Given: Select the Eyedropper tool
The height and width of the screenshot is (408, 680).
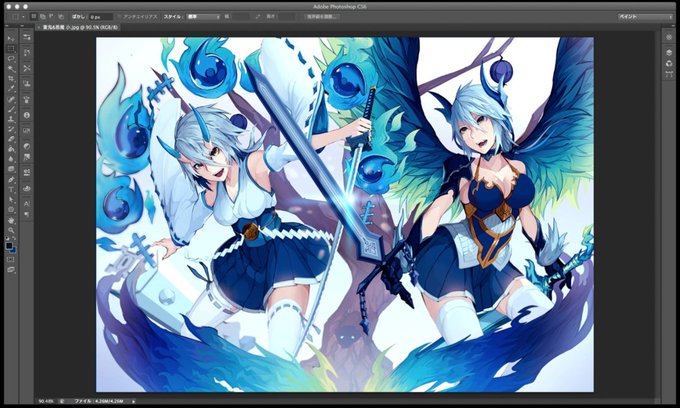Looking at the screenshot, I should coord(11,88).
